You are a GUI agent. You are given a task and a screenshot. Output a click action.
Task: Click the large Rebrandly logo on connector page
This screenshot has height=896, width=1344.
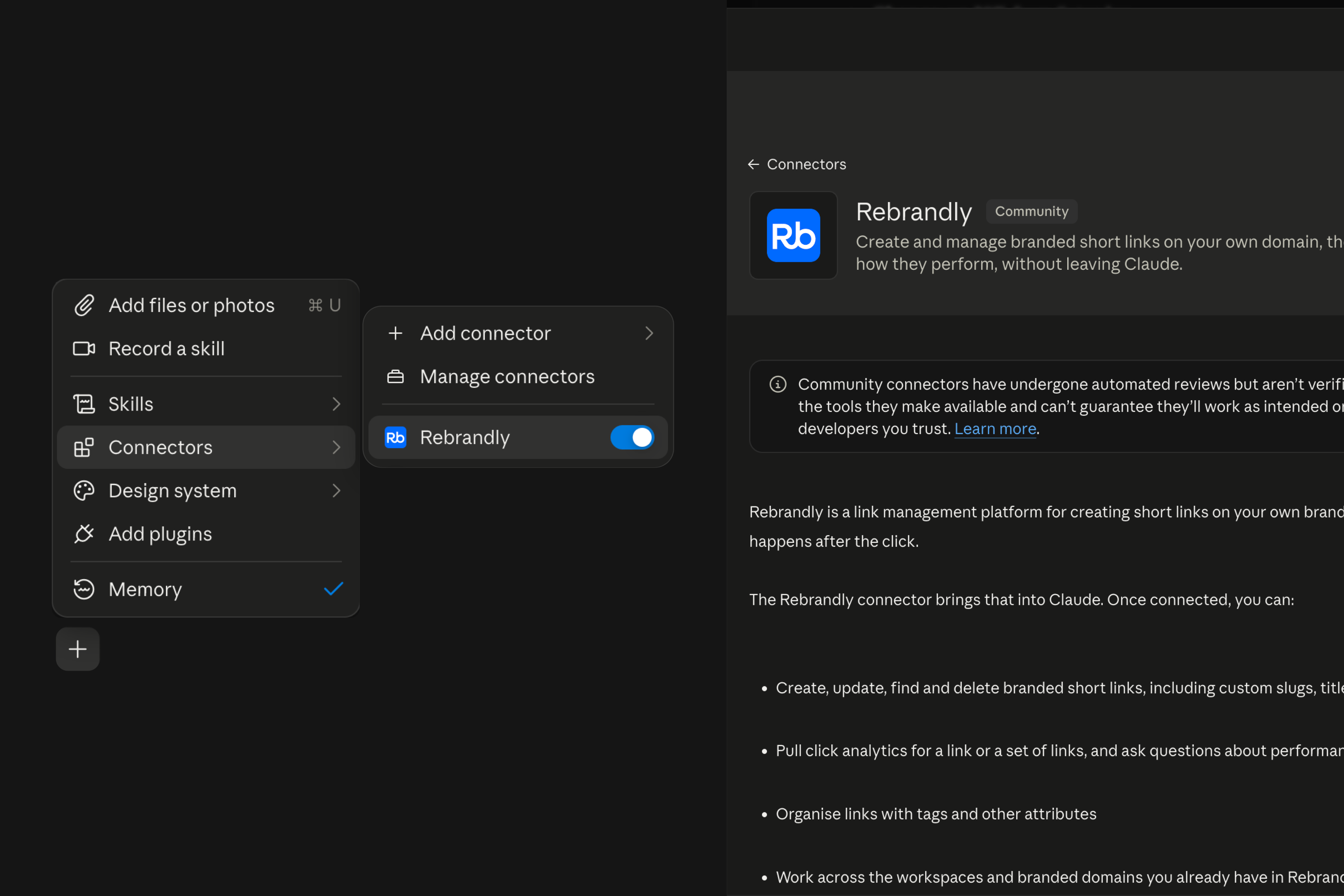click(793, 235)
